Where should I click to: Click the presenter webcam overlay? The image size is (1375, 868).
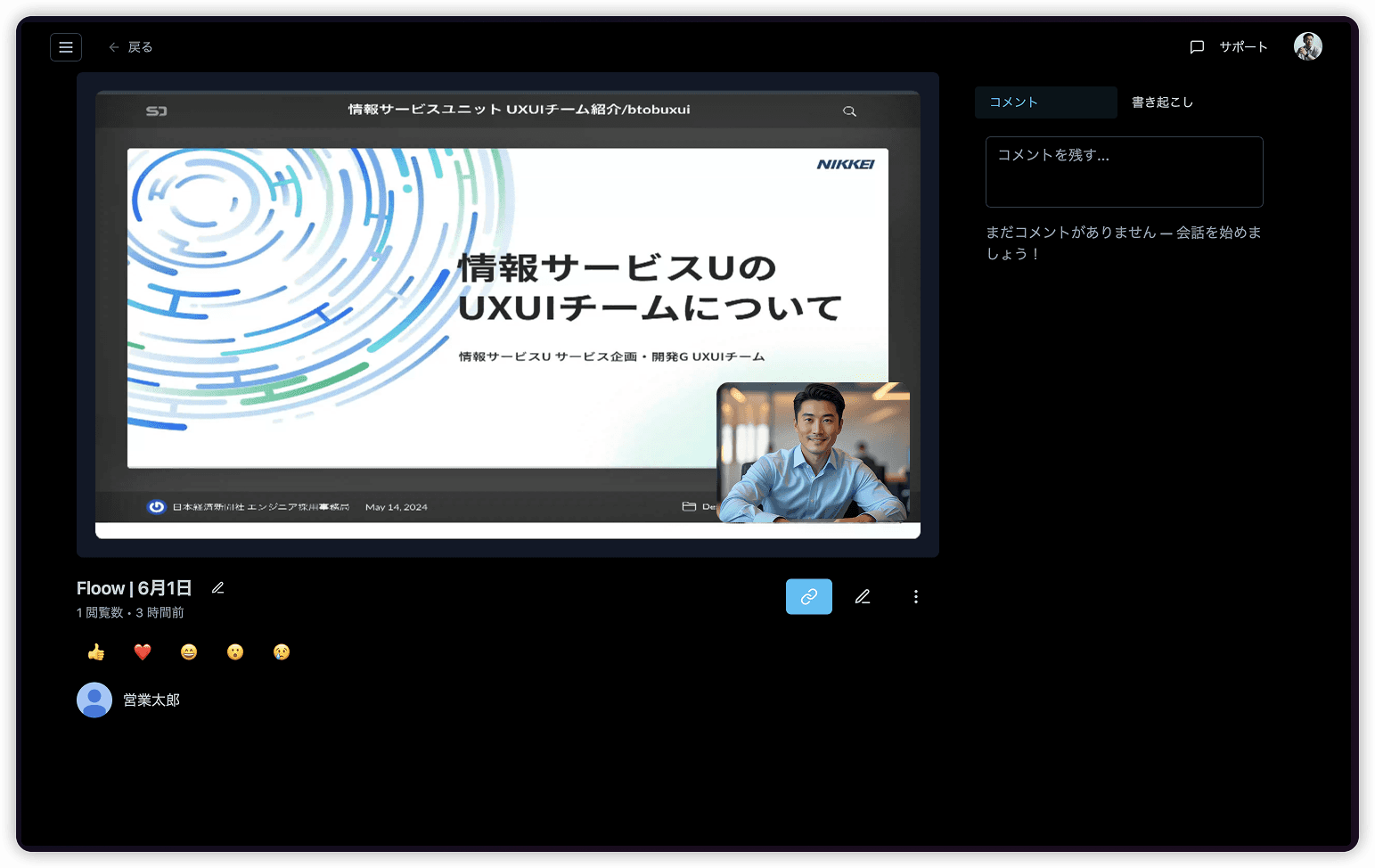[x=813, y=453]
